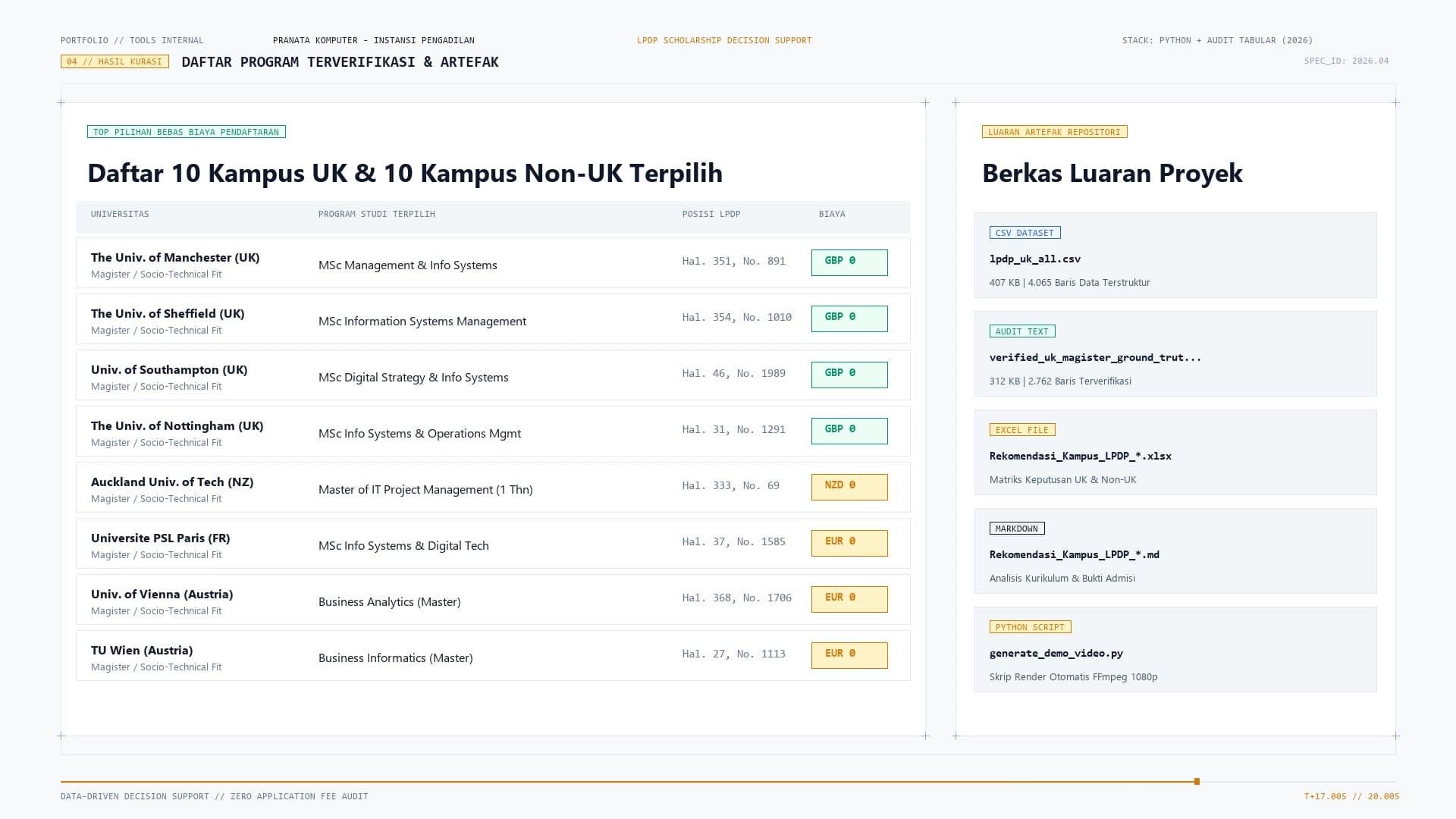Click the UNIVERSITAS column header
Image resolution: width=1456 pixels, height=819 pixels.
120,214
